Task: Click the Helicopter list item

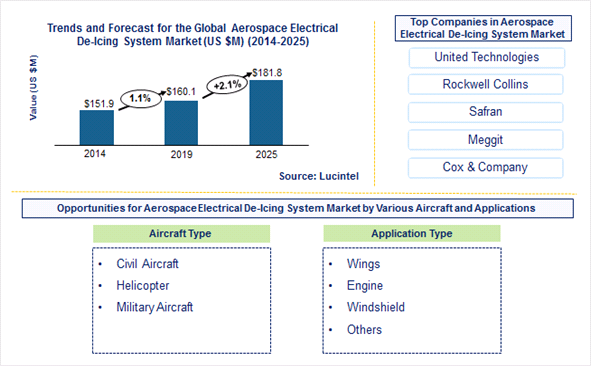Action: coord(143,286)
